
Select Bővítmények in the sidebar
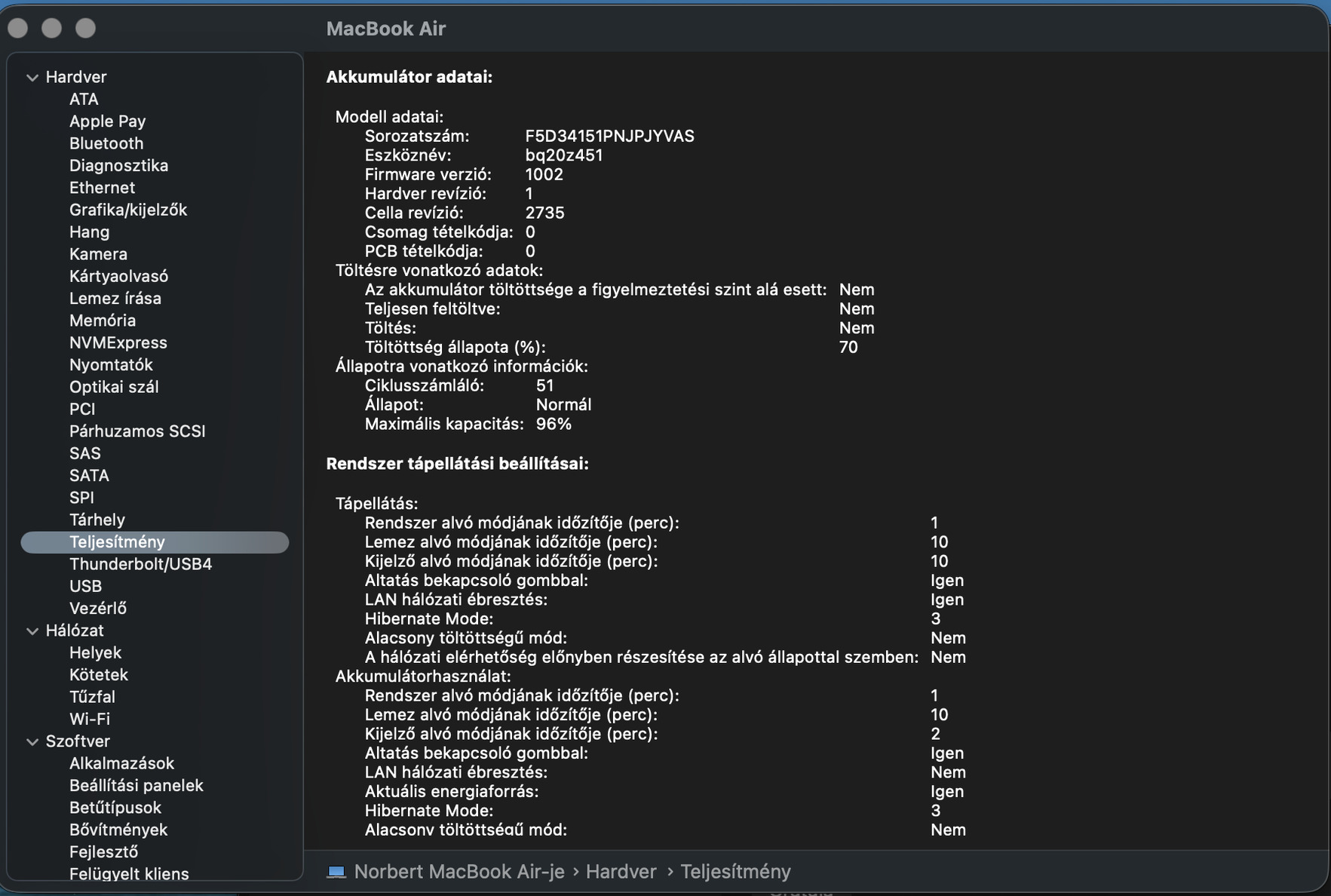coord(118,830)
